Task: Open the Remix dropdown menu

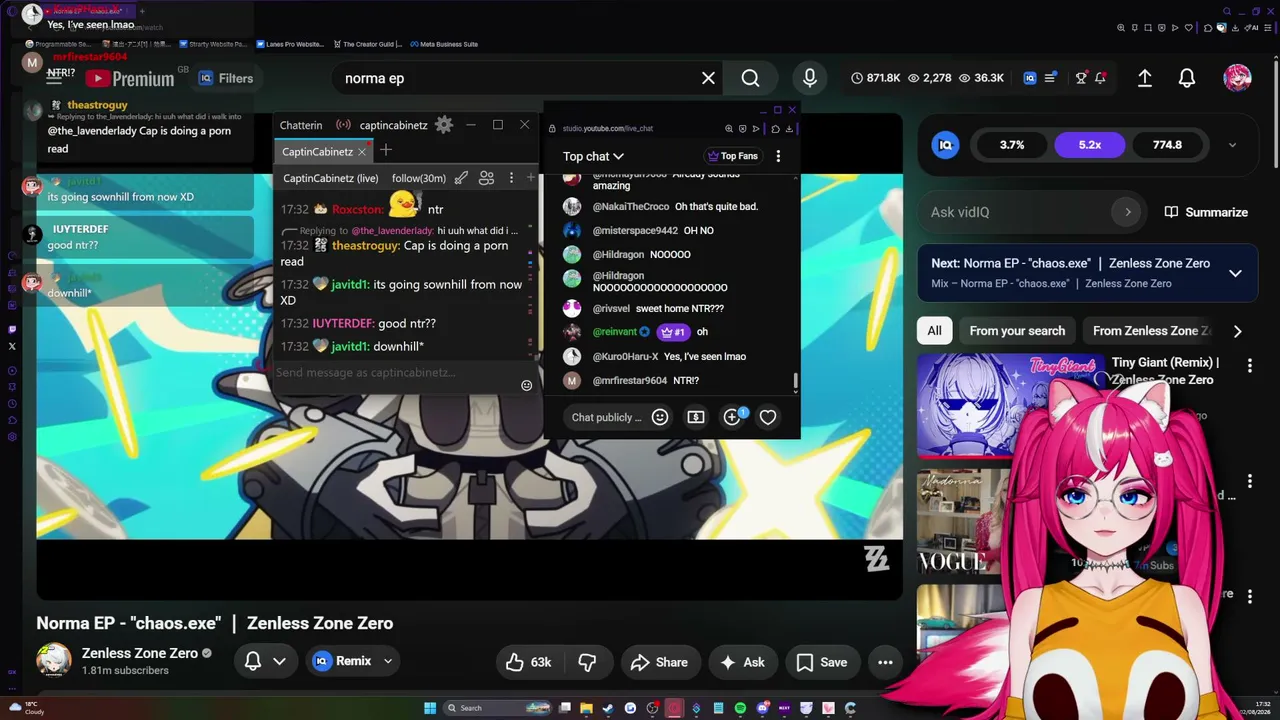Action: 353,662
